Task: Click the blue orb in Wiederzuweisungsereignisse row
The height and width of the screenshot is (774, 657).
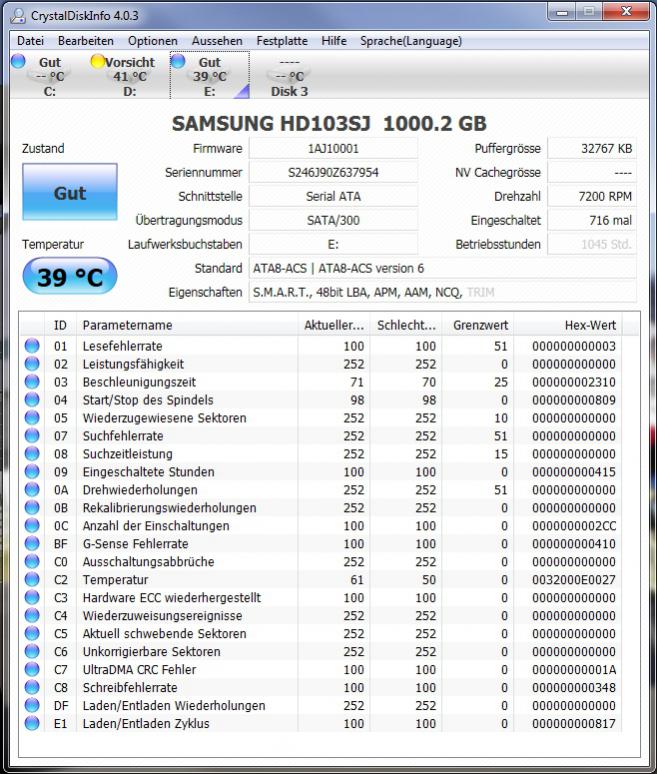Action: (x=32, y=615)
